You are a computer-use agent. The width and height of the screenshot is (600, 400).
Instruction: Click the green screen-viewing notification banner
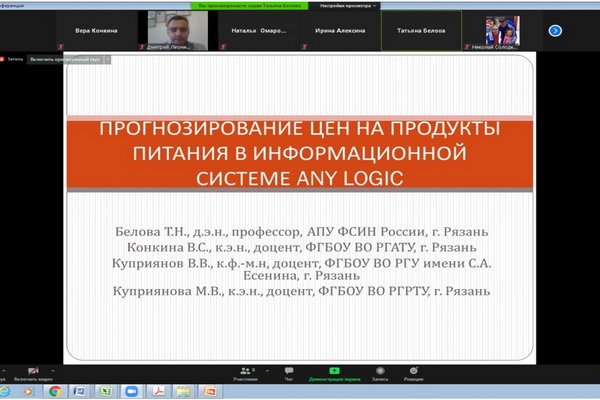click(249, 6)
